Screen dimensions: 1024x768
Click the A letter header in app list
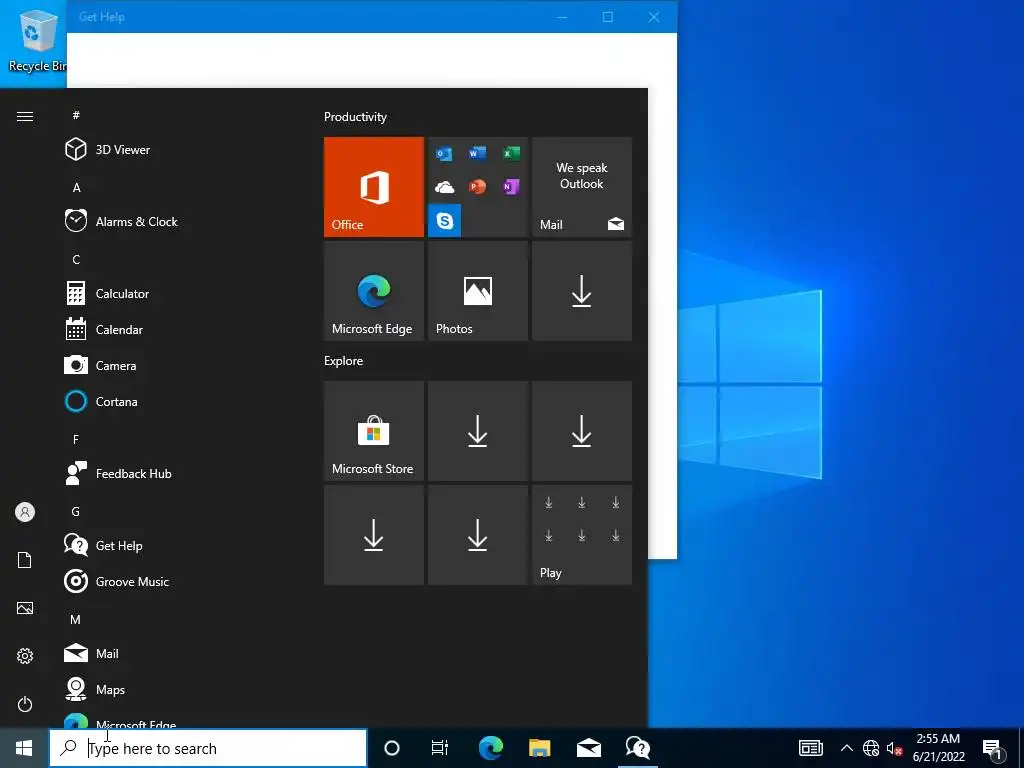pos(76,187)
